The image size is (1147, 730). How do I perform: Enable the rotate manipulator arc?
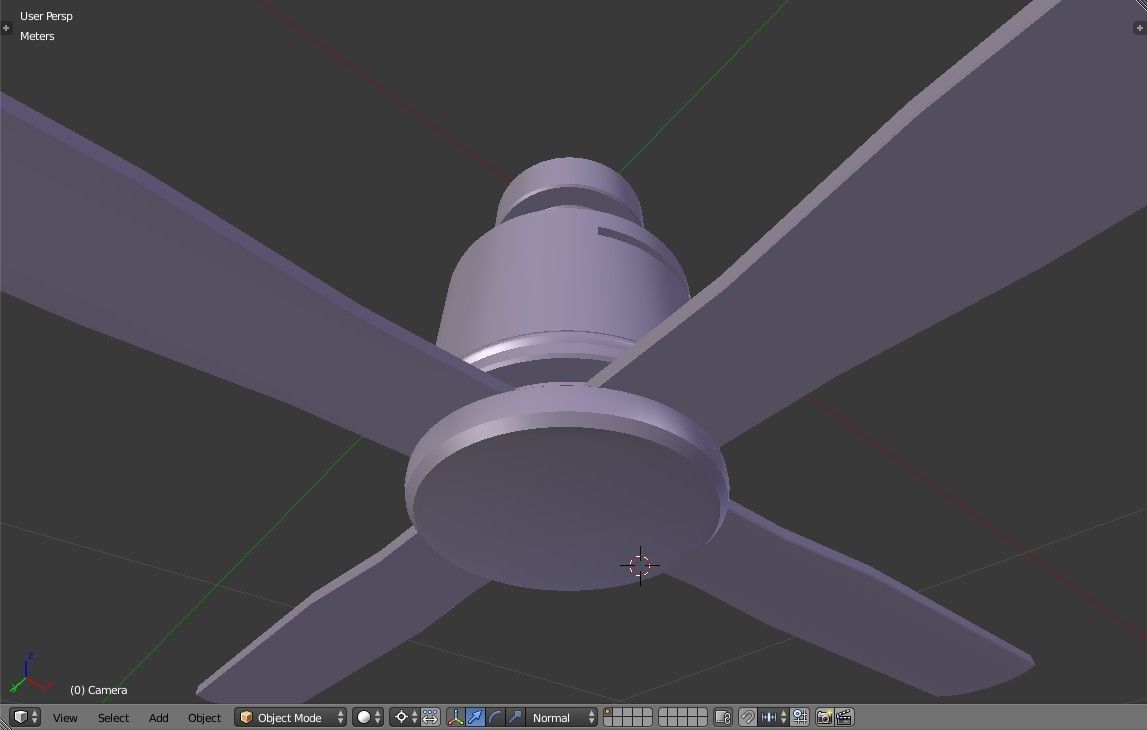tap(495, 718)
